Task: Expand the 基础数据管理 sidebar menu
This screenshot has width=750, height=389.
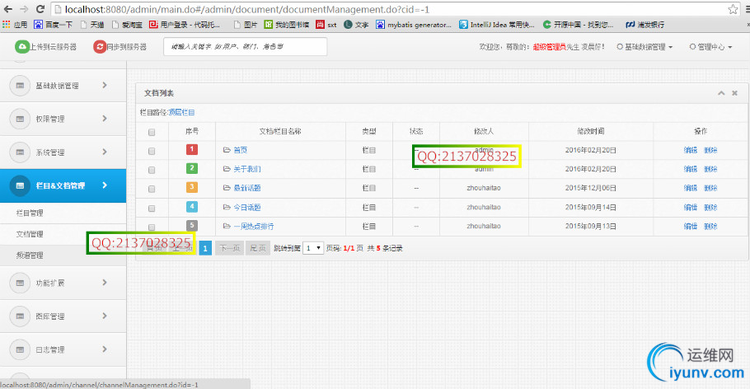Action: click(x=105, y=85)
